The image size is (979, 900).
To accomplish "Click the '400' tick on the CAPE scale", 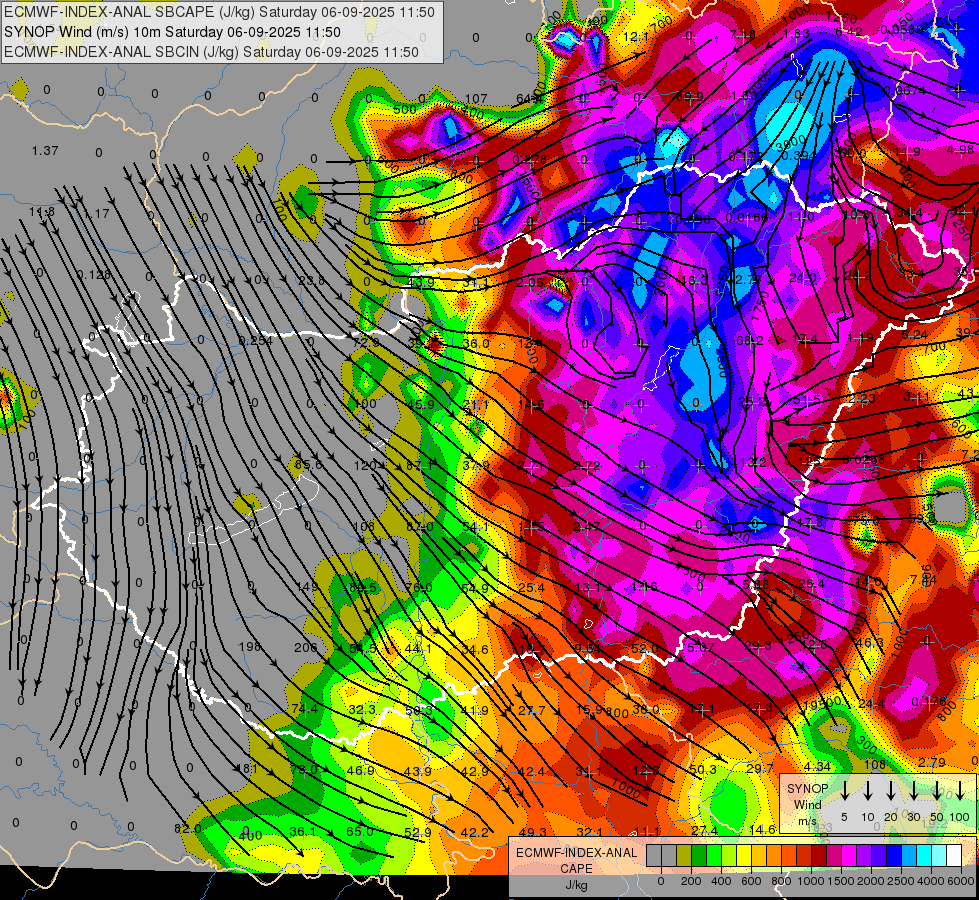I will point(721,881).
